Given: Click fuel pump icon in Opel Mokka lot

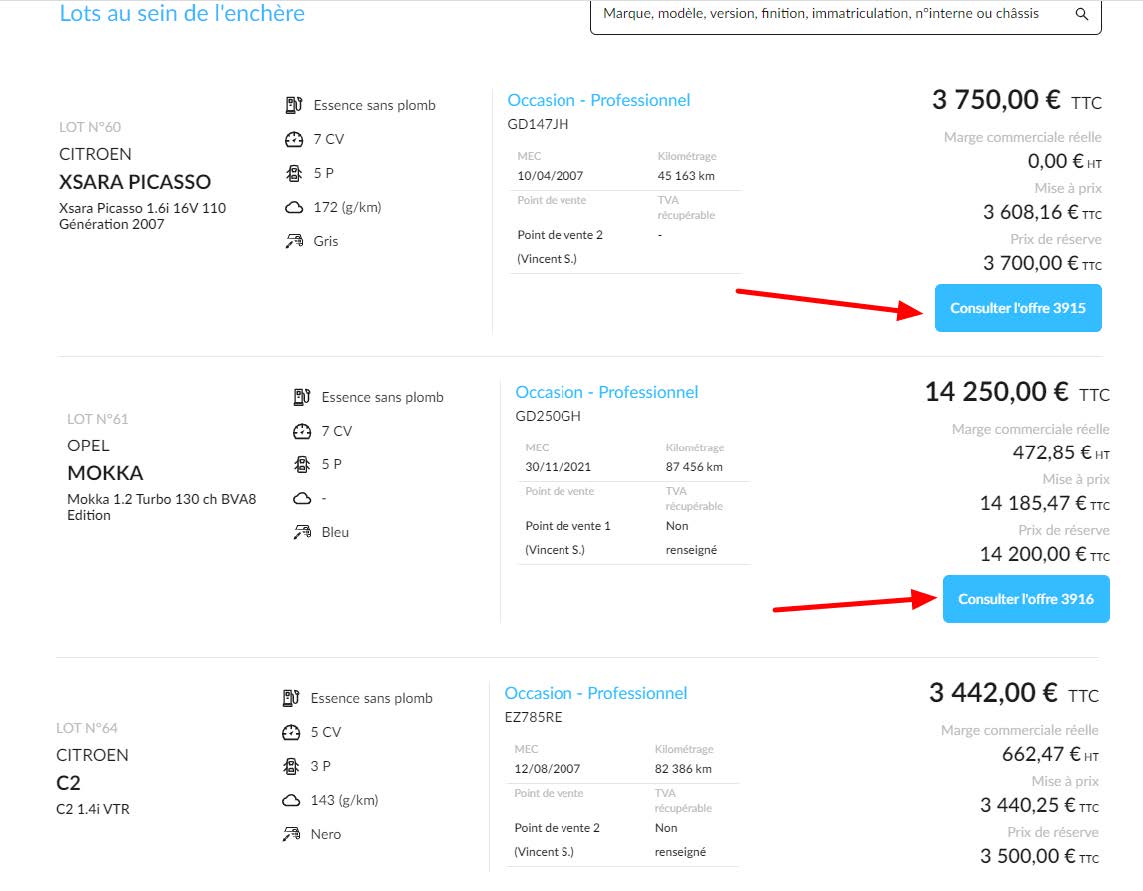Looking at the screenshot, I should (302, 397).
